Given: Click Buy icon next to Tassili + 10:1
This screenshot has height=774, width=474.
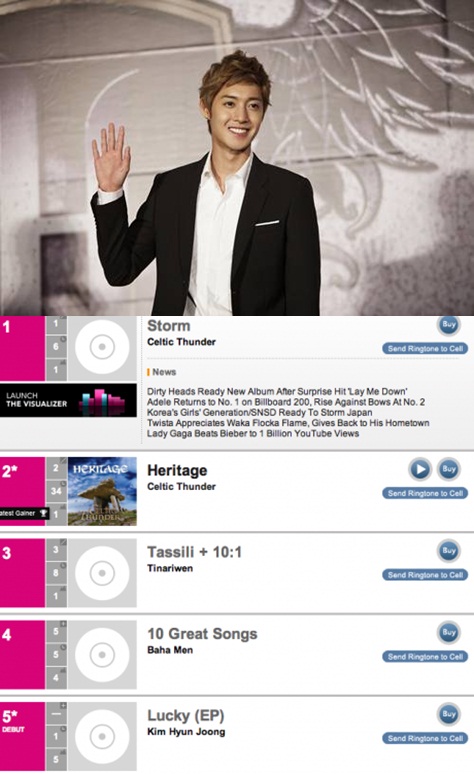Looking at the screenshot, I should pos(449,550).
